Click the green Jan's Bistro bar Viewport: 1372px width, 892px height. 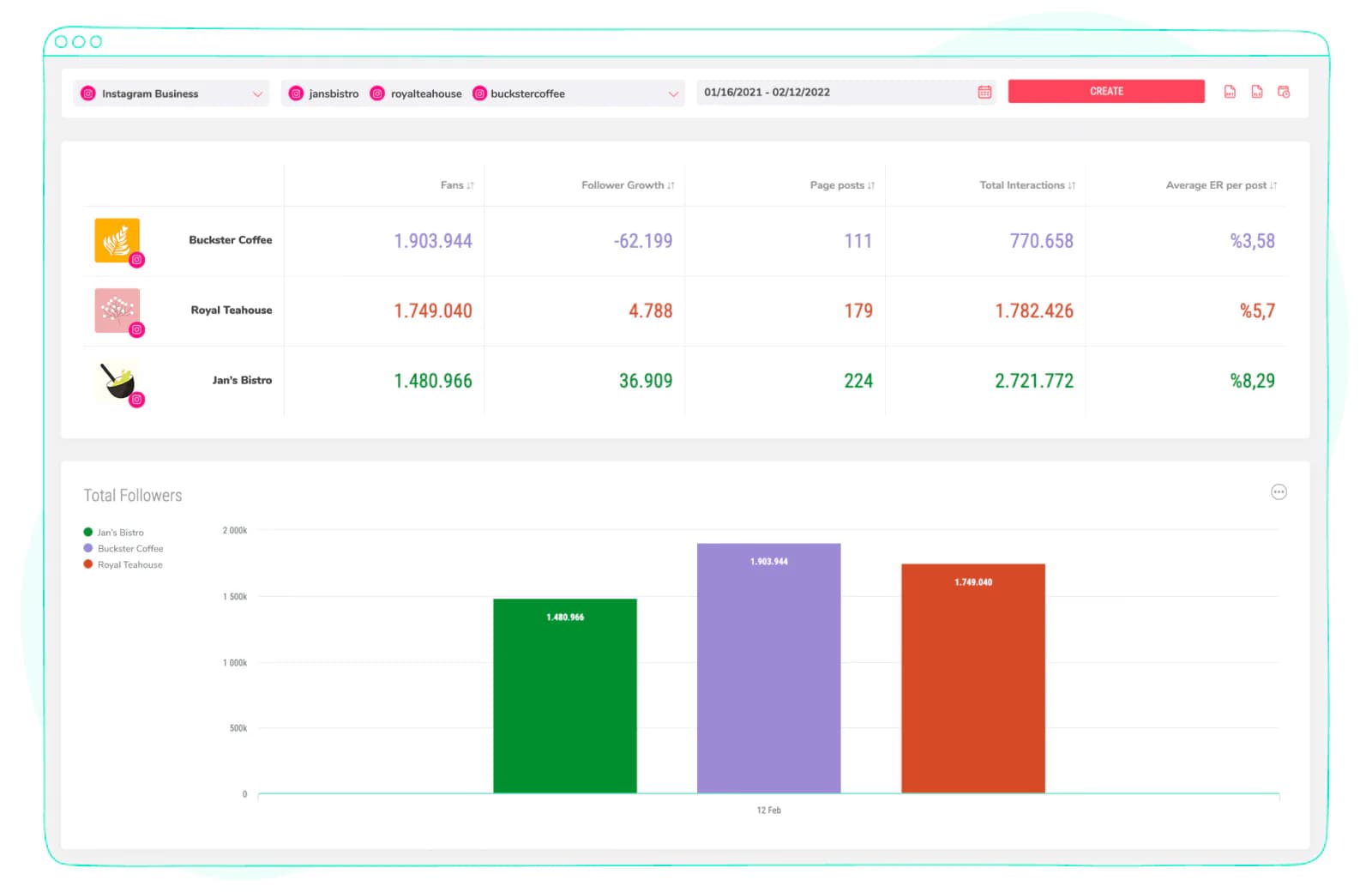[565, 696]
